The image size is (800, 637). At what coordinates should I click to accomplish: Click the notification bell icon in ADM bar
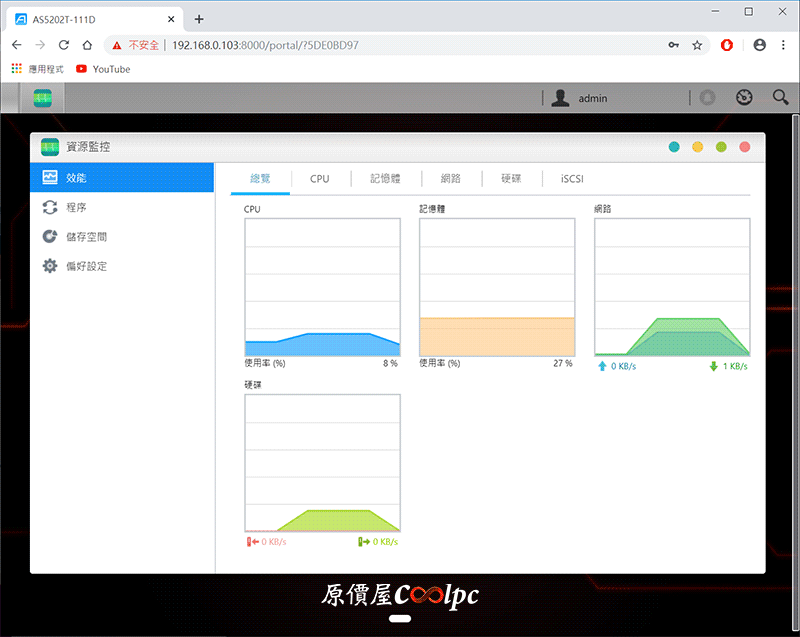click(707, 97)
